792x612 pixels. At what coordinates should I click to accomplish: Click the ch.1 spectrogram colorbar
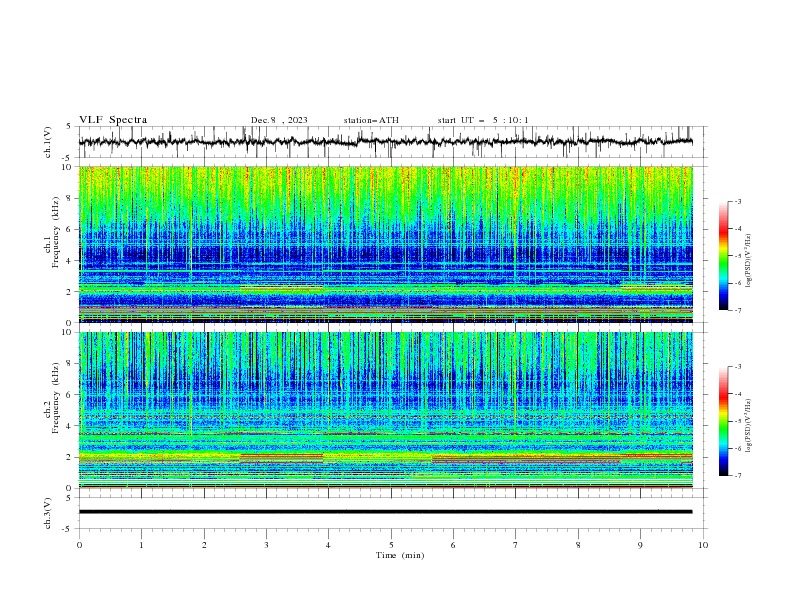[x=723, y=256]
